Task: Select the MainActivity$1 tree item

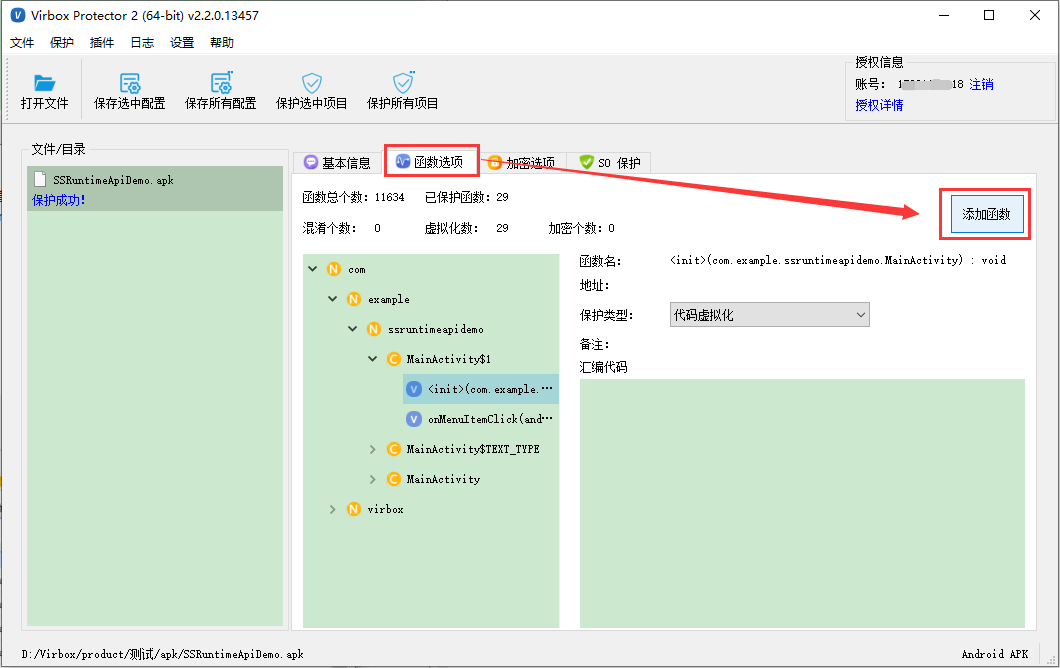Action: click(448, 359)
